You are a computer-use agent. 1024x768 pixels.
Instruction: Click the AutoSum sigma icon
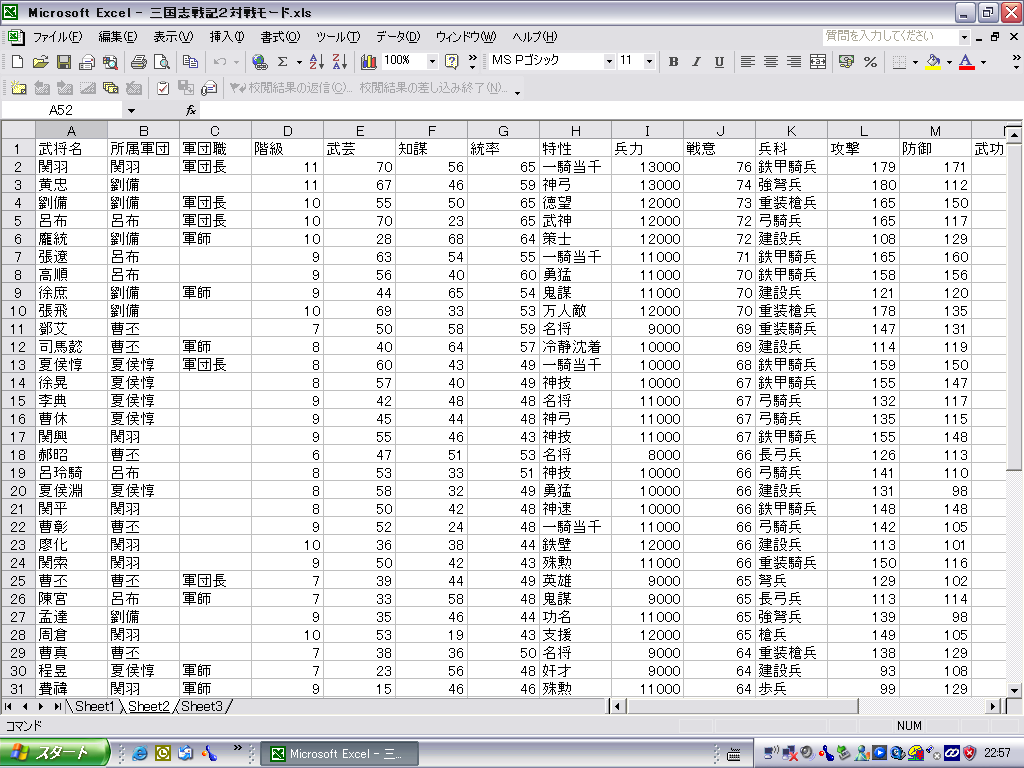point(282,62)
